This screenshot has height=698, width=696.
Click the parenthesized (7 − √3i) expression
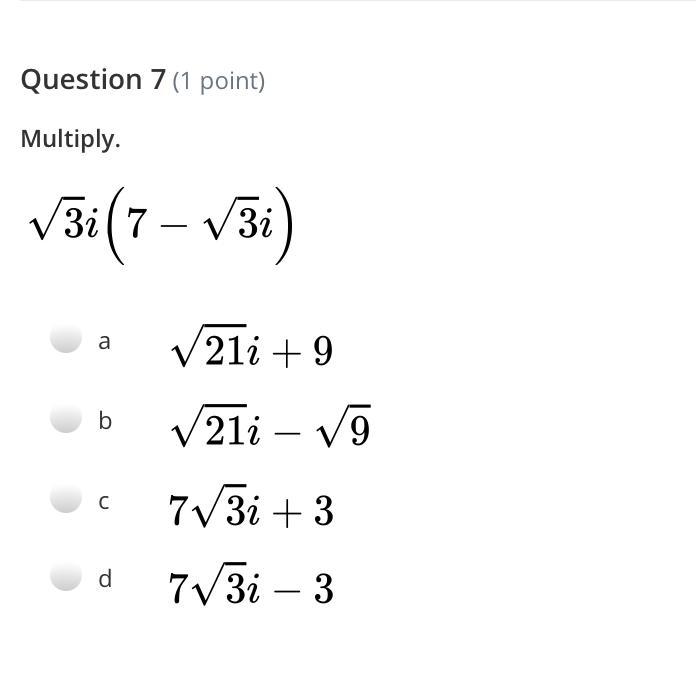(199, 226)
